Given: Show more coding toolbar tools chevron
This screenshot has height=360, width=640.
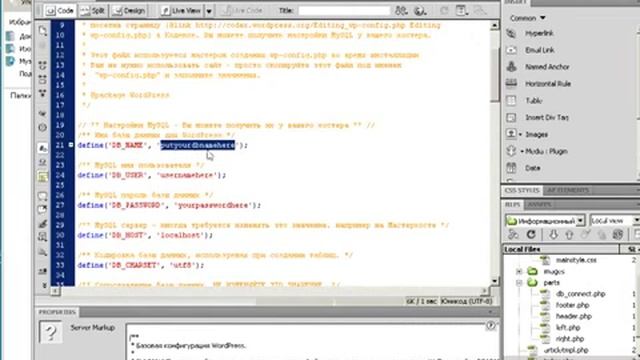Looking at the screenshot, I should point(44,285).
